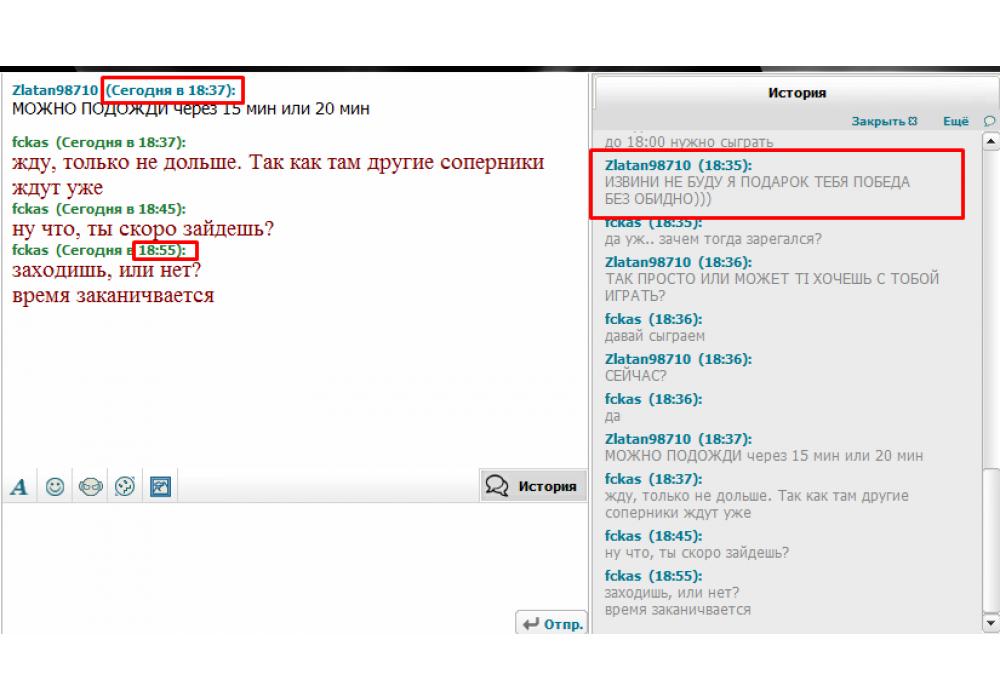Open the smiley emoticon picker

56,486
